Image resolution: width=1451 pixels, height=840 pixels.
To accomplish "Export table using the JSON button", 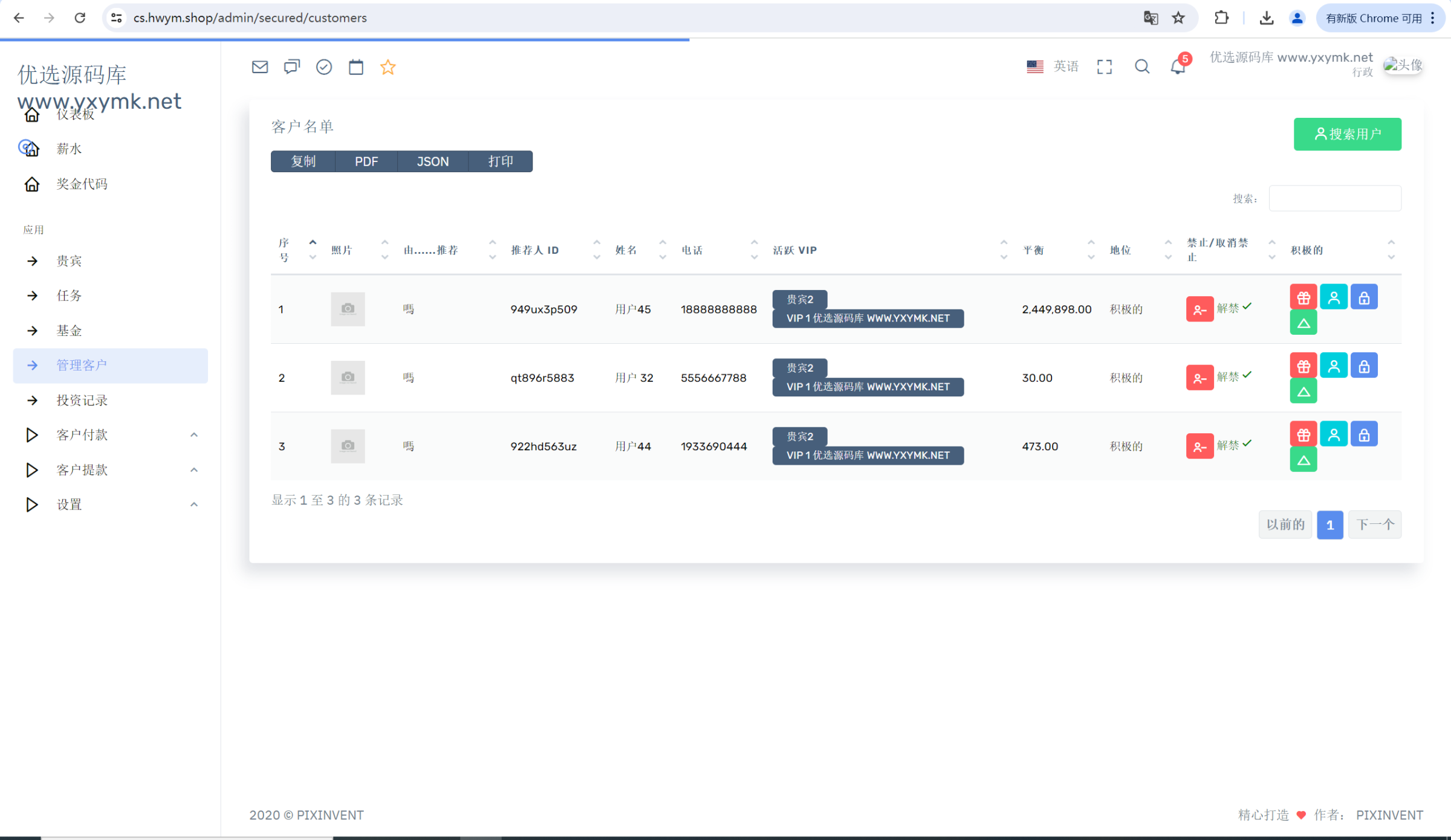I will click(433, 161).
